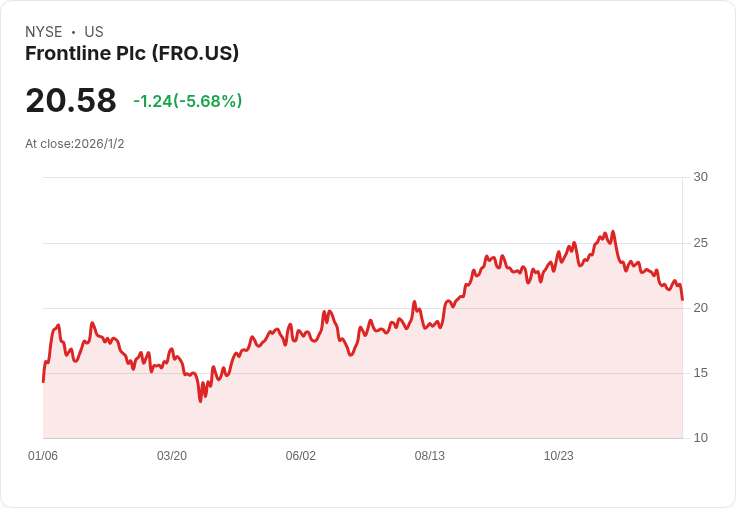
Task: Click the final right endpoint of the price line
Action: pos(682,299)
